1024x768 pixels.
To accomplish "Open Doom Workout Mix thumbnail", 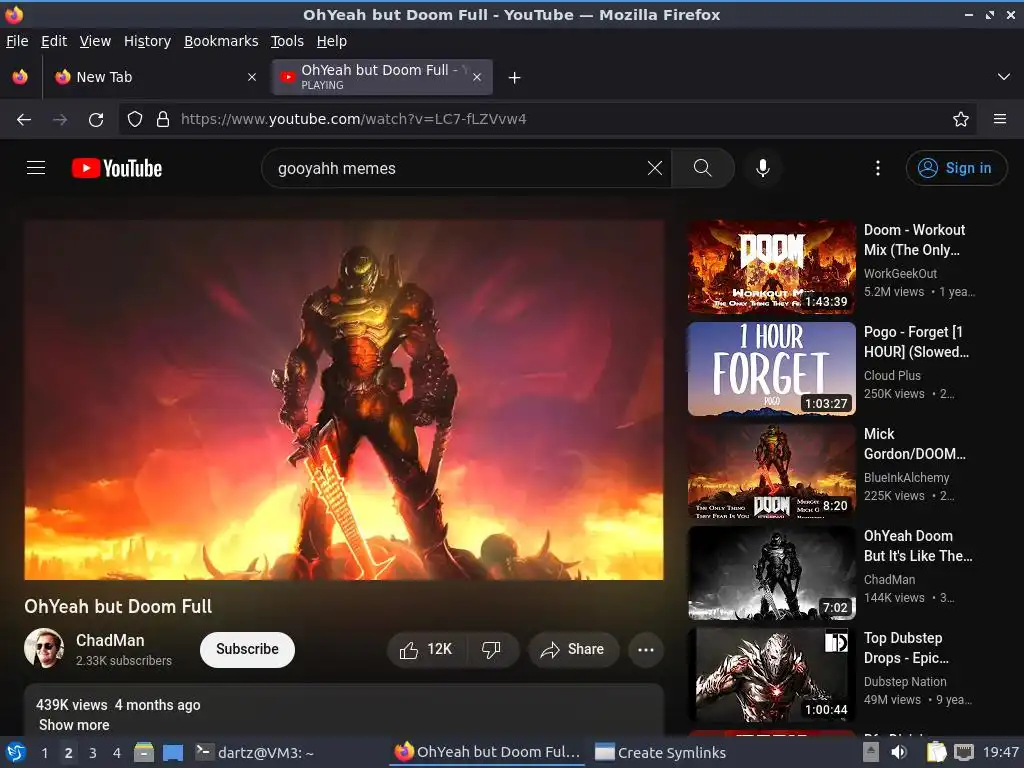I will (x=771, y=266).
